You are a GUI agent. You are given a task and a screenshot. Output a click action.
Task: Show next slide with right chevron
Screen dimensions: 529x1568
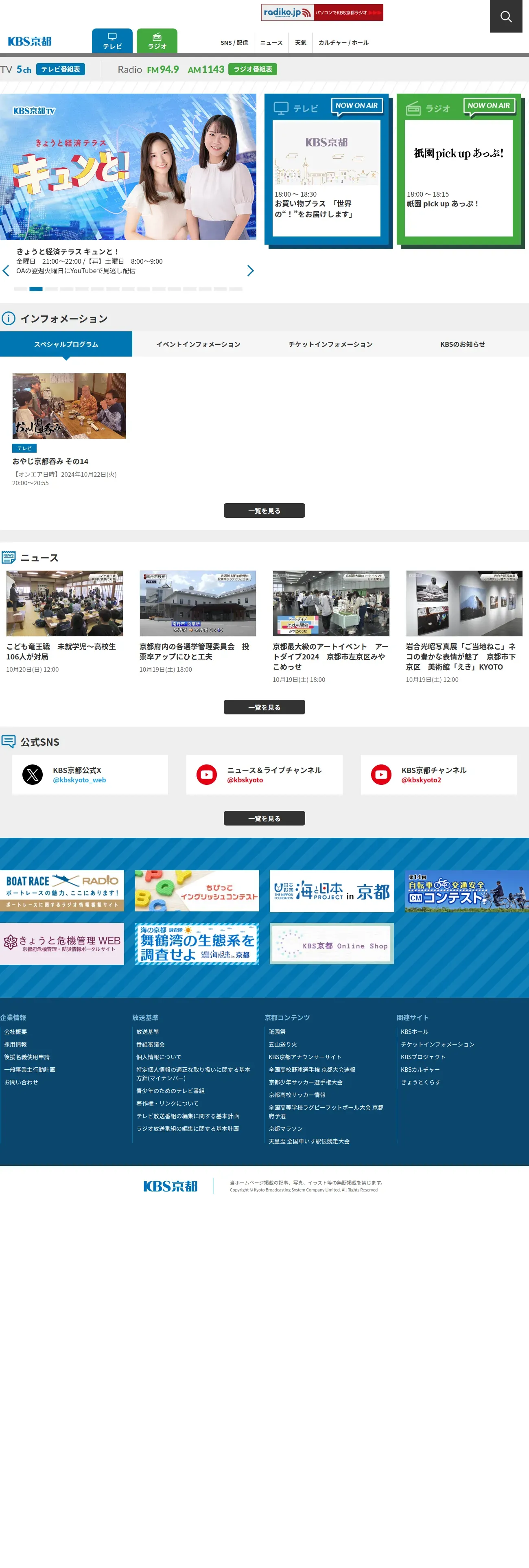click(x=250, y=270)
